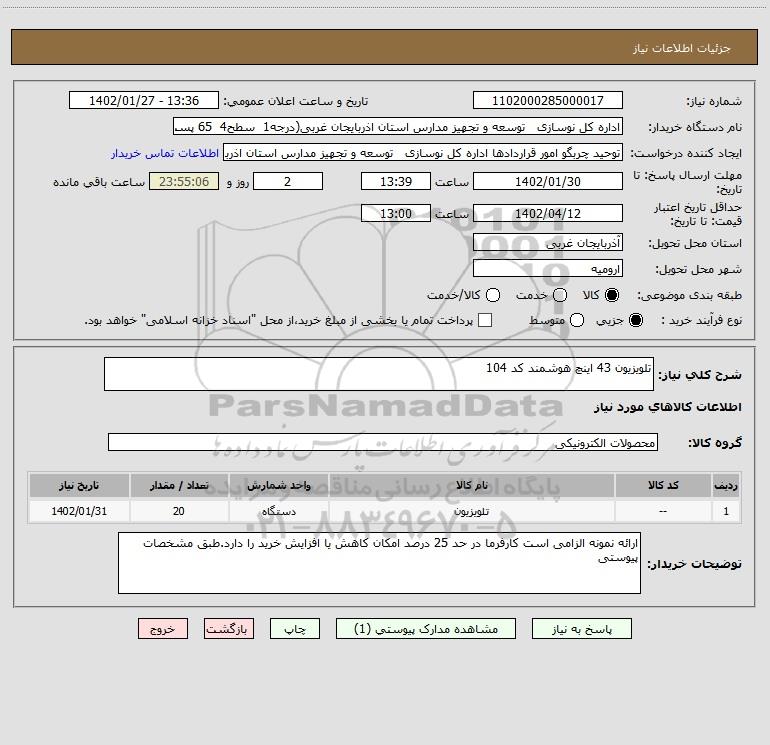Click the پاسخ به نیاز button
Screen dimensions: 770x745
(x=581, y=629)
